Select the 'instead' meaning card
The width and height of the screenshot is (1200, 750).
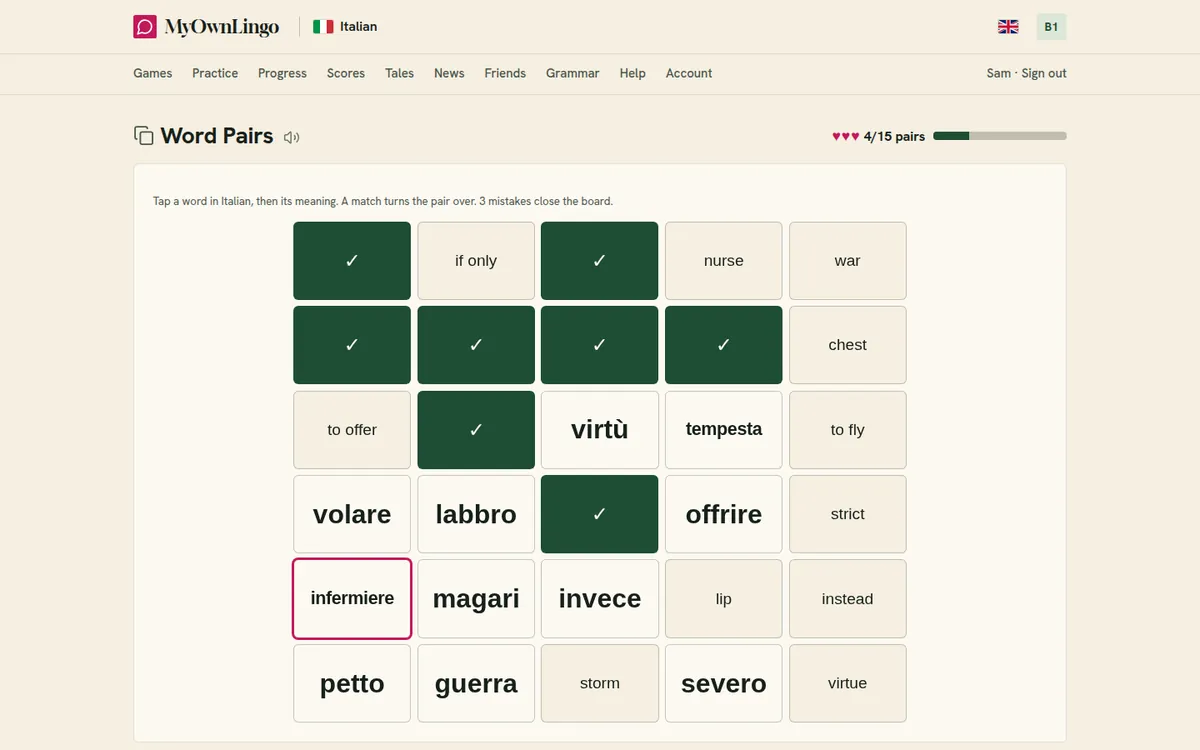pyautogui.click(x=848, y=599)
